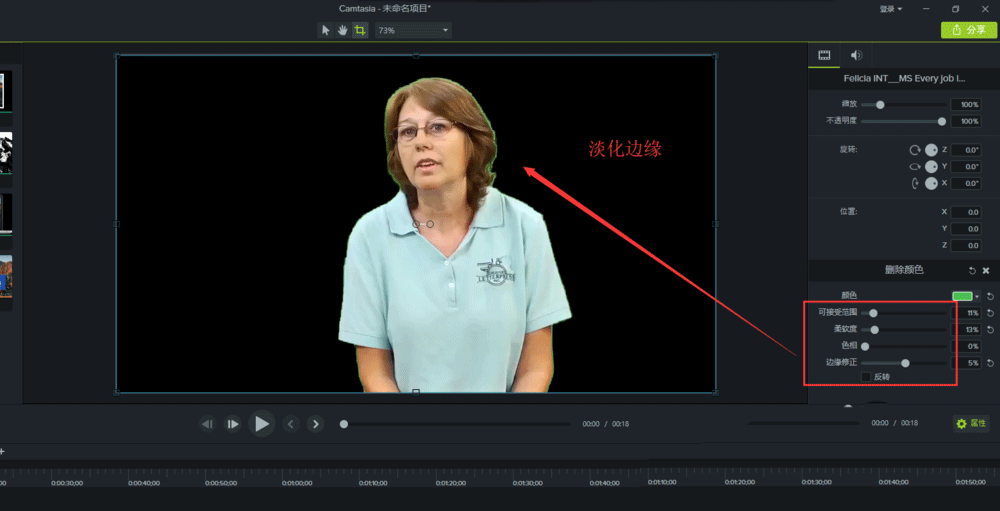Select the fourth media bin thumbnail
The width and height of the screenshot is (1000, 511).
point(6,276)
